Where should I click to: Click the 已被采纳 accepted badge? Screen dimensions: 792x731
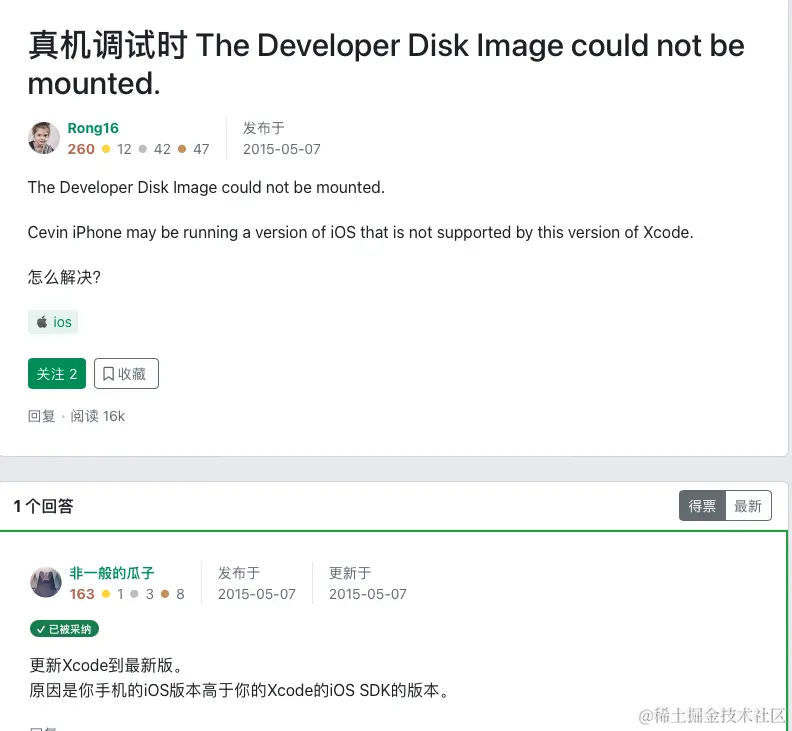[65, 629]
